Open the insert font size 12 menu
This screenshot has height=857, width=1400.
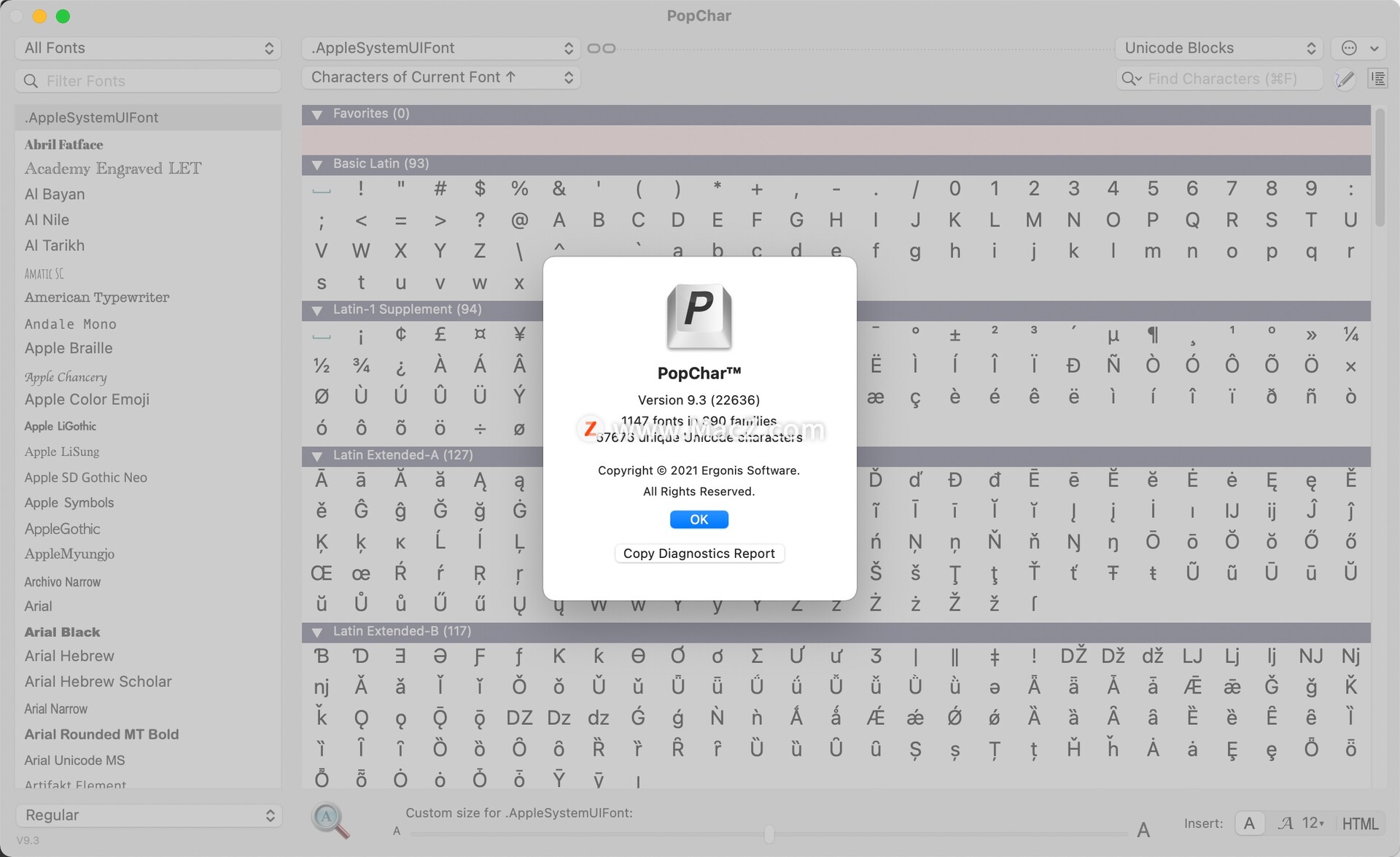click(1313, 823)
